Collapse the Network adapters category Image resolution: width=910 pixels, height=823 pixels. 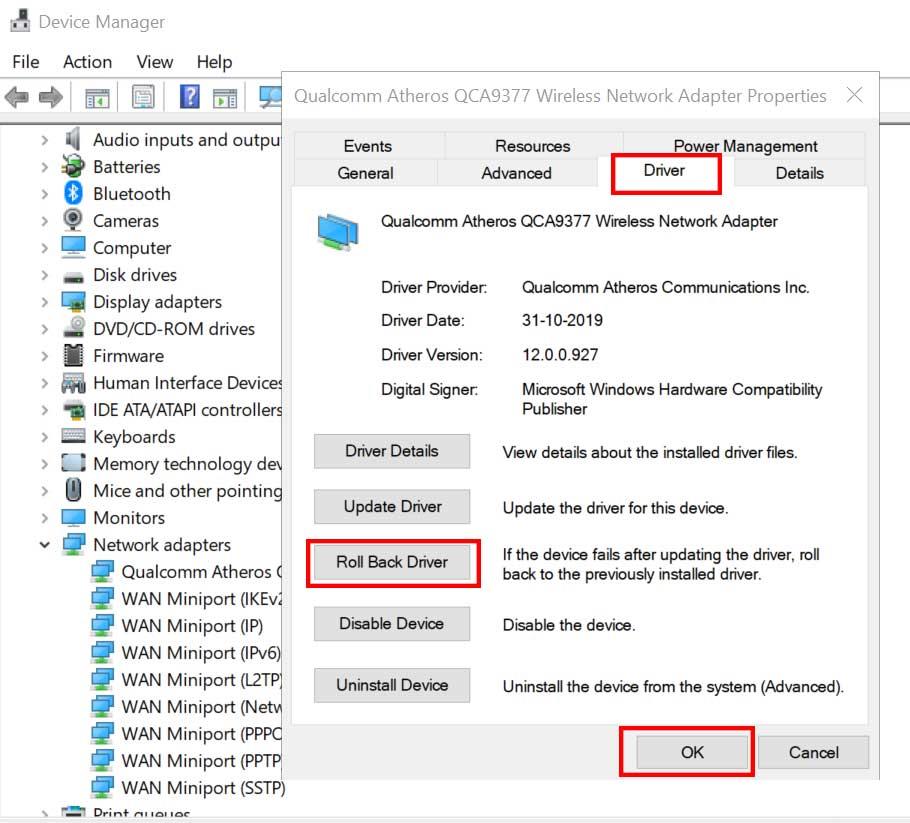pos(45,545)
